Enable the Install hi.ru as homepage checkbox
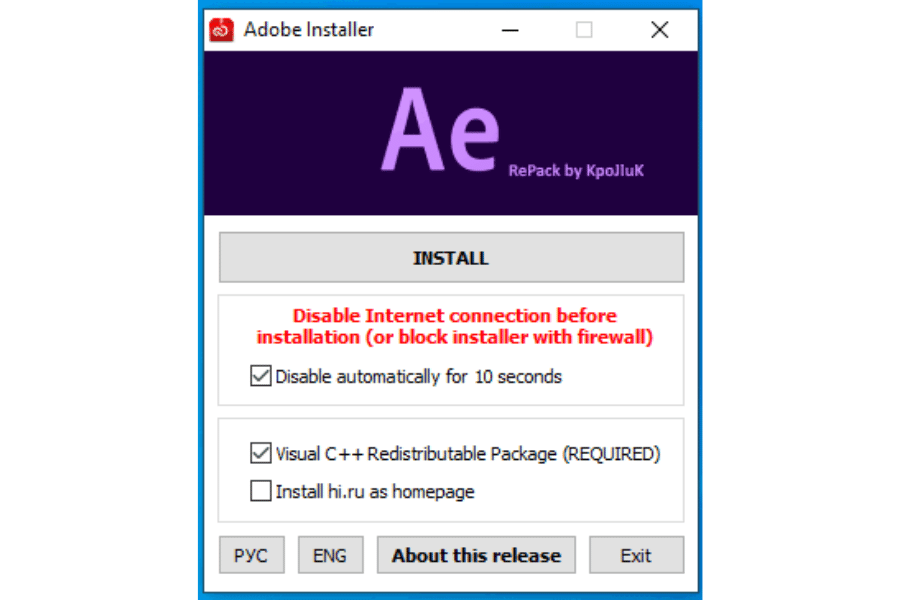Screen dimensions: 900x600 (261, 491)
